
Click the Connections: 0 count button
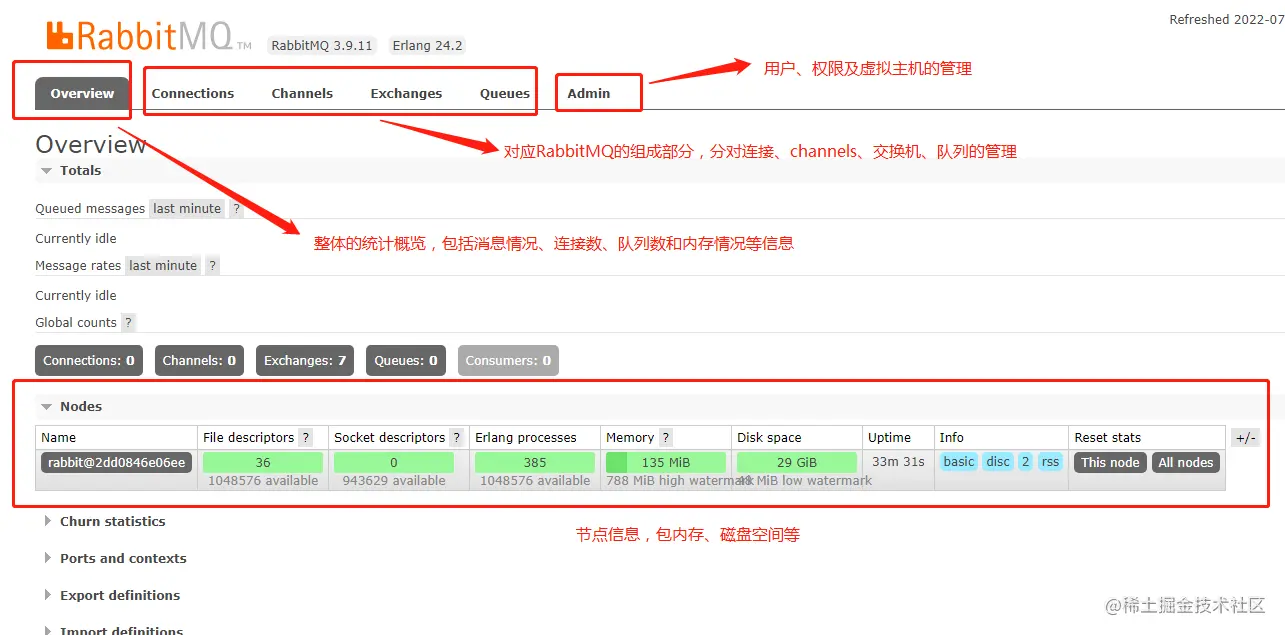point(89,361)
